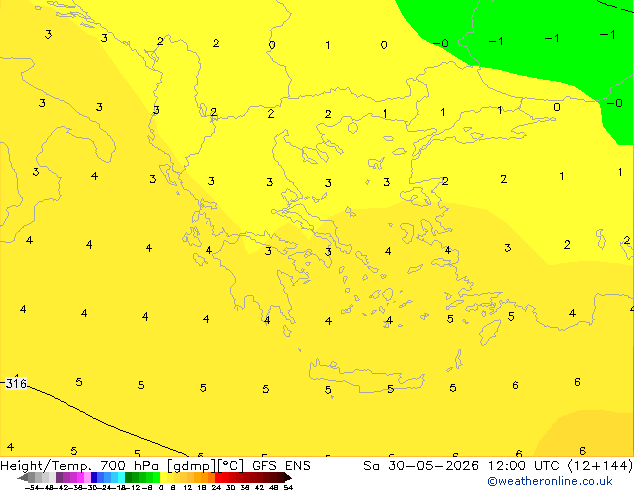Click the GFS ENS model label
Screen dimensions: 634x490
[281, 466]
